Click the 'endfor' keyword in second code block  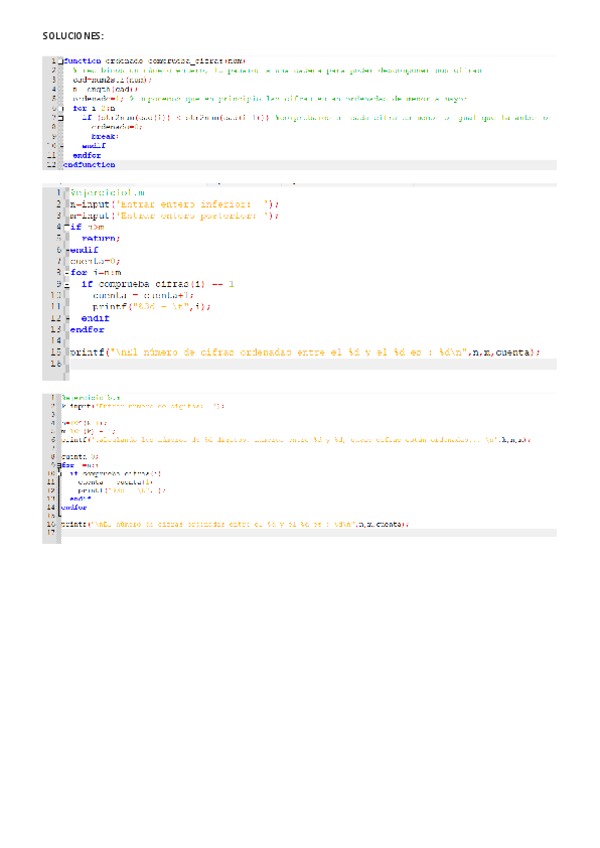click(87, 329)
